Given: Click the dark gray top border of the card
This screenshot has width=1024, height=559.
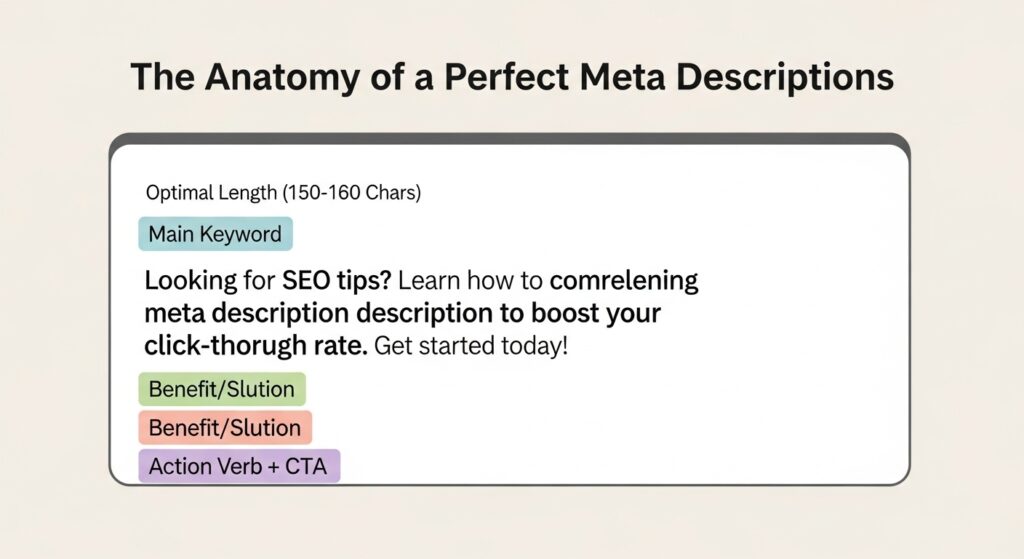Looking at the screenshot, I should coord(509,139).
